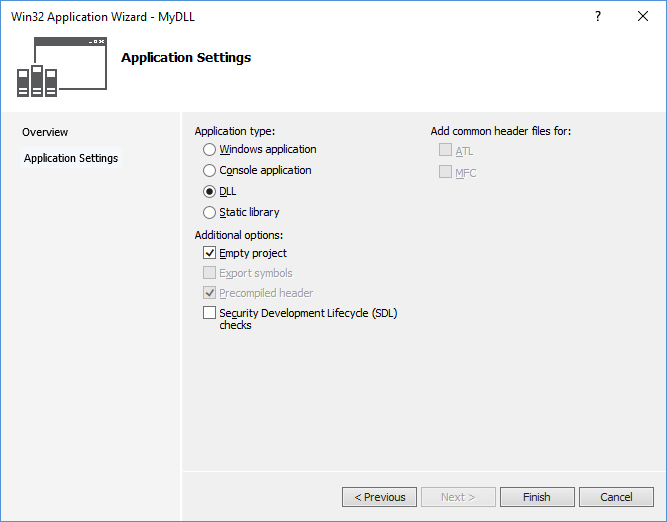
Task: Go back with the Previous button
Action: pos(379,497)
